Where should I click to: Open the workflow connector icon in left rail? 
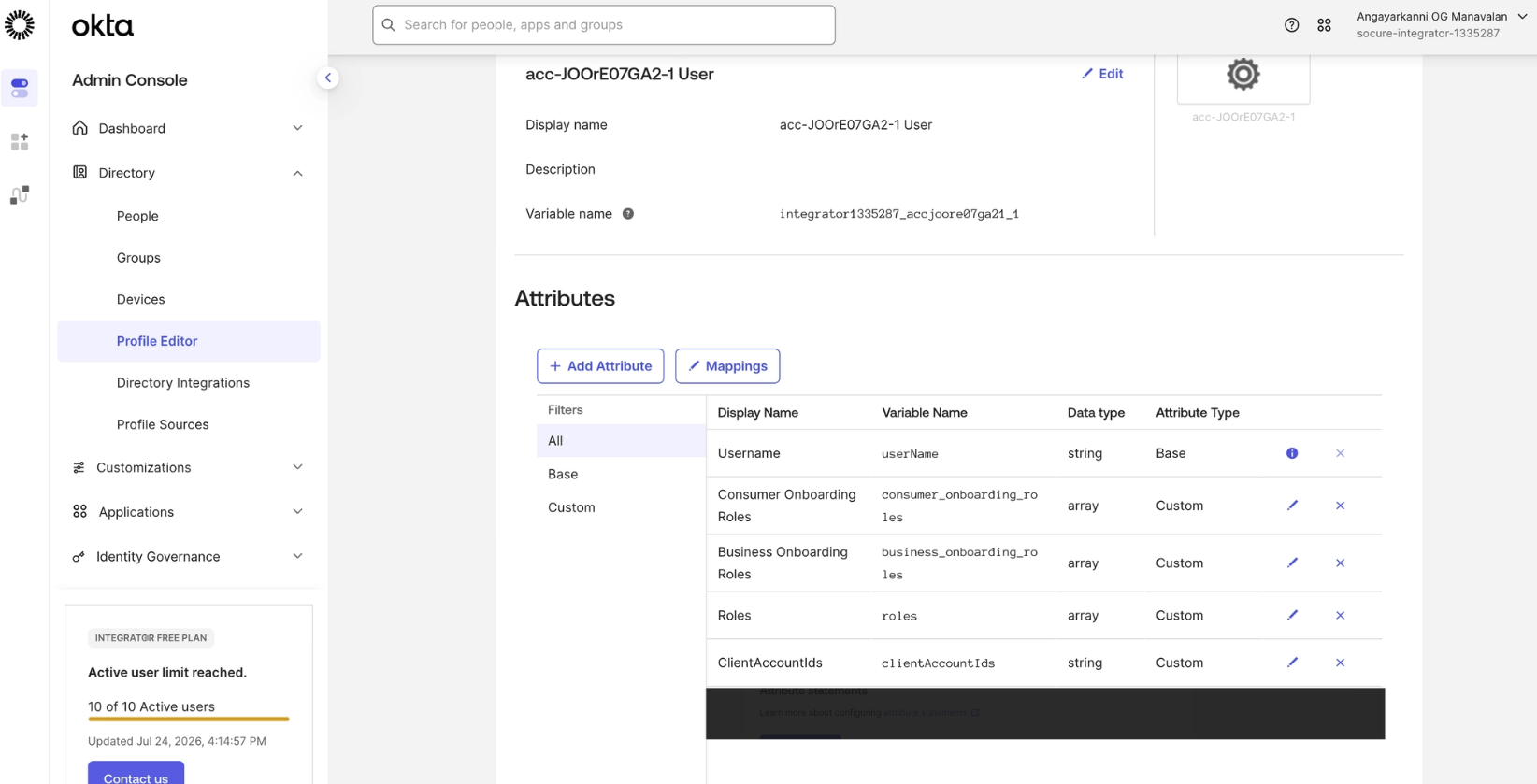click(20, 194)
